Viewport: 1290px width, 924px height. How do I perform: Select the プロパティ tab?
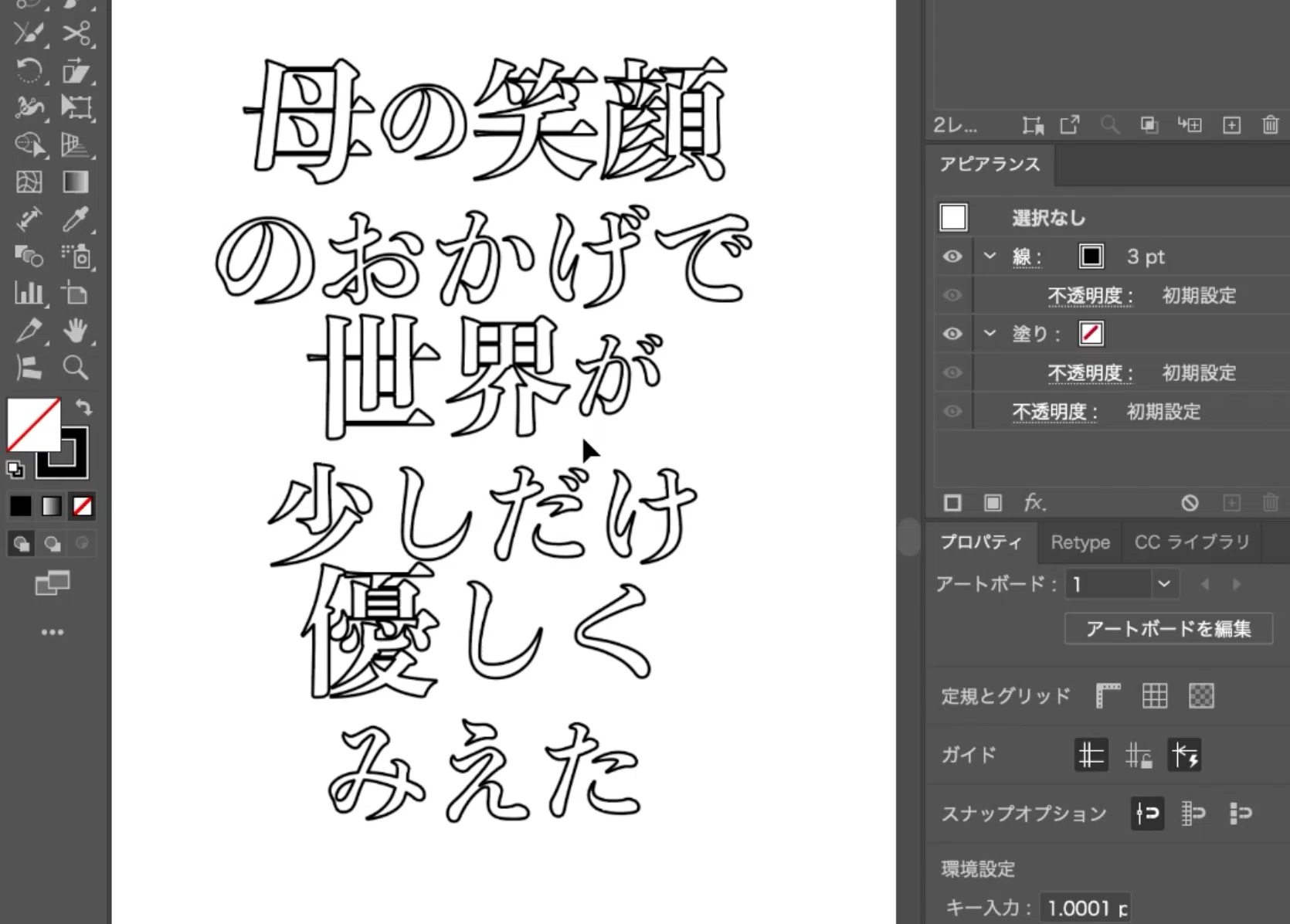tap(981, 542)
